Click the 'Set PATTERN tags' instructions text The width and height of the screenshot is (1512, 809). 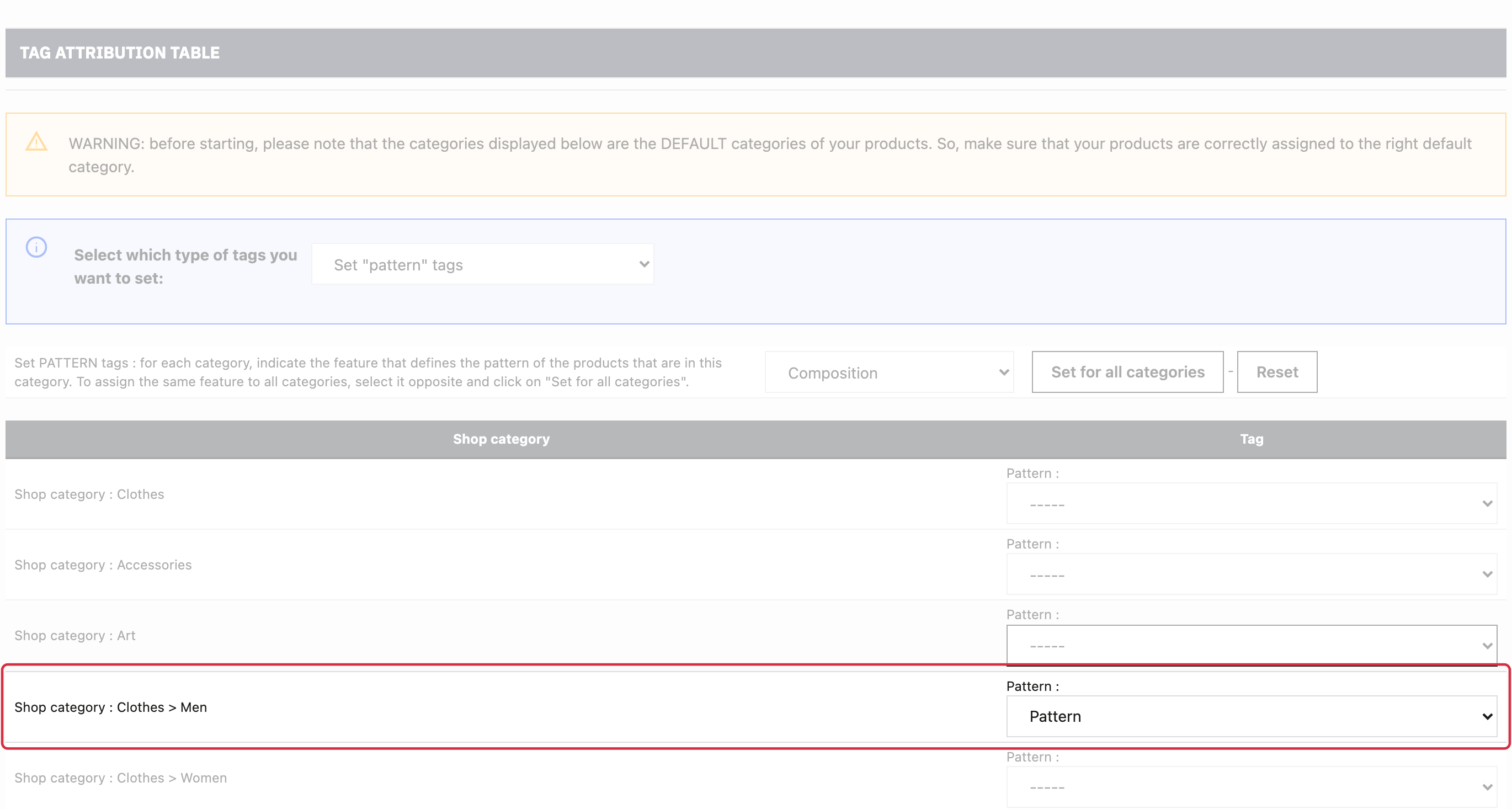tap(368, 372)
